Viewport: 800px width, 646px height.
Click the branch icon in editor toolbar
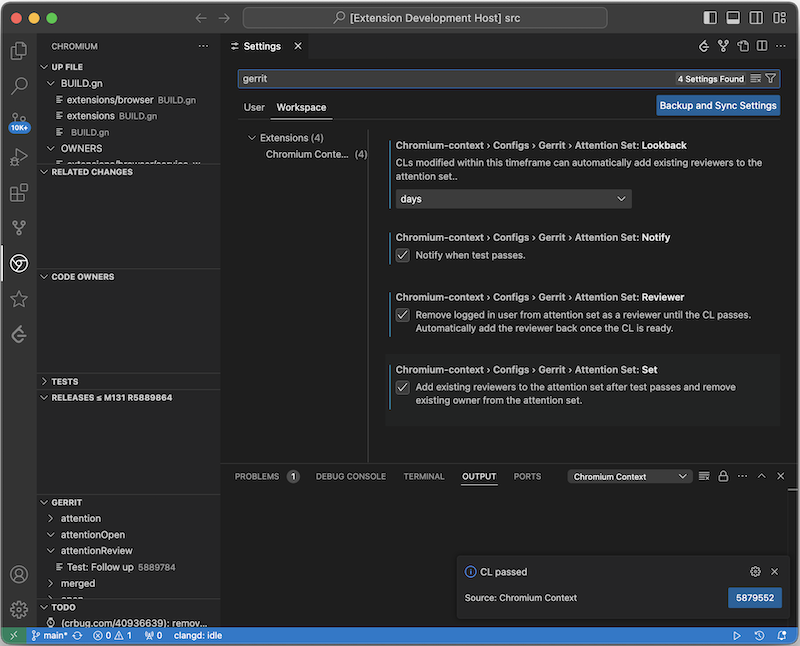(x=723, y=46)
